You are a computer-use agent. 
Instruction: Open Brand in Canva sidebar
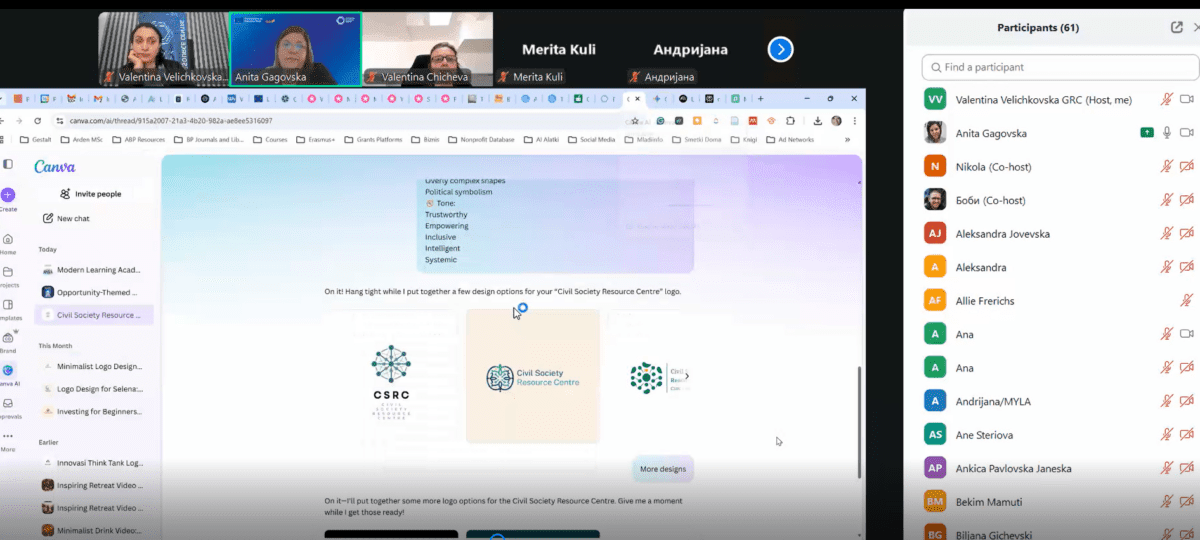[x=8, y=342]
